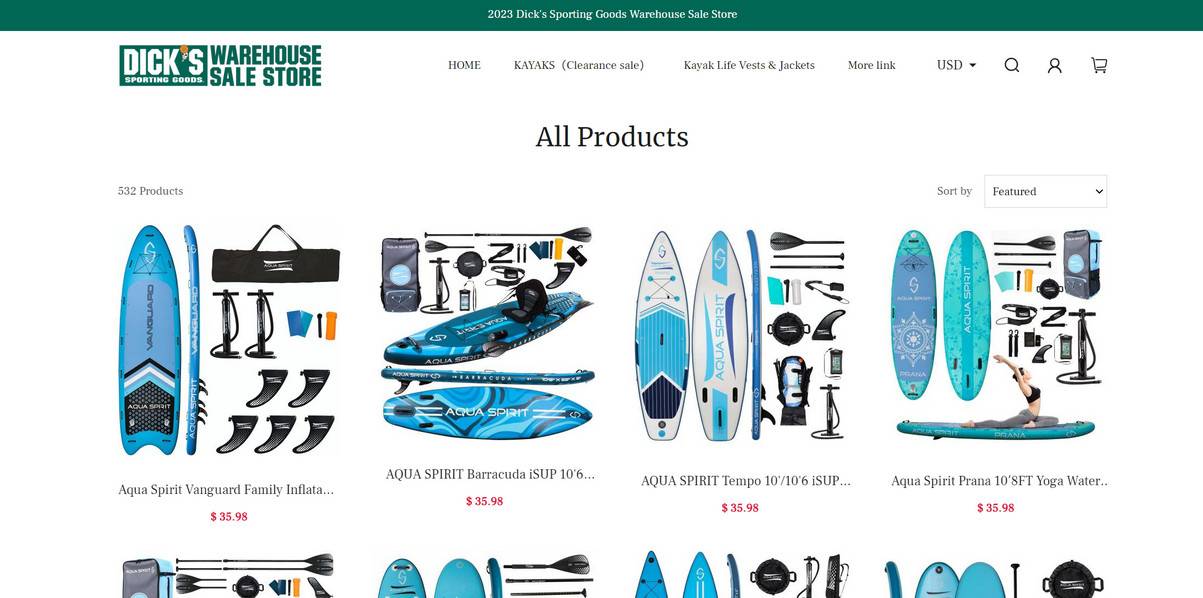Click the Dick's Warehouse Sale Store logo
The height and width of the screenshot is (598, 1203).
(220, 65)
